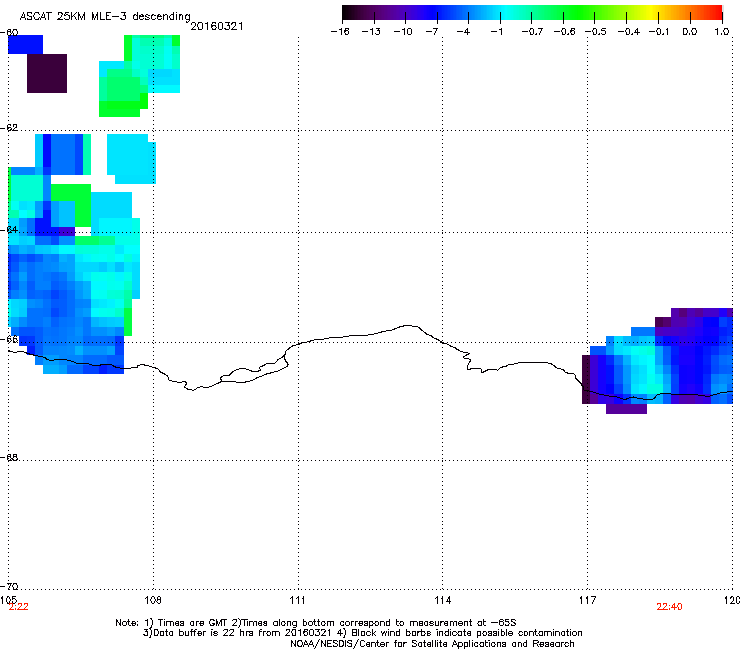Click the -10 value on the color scale
This screenshot has width=740, height=650.
click(403, 32)
